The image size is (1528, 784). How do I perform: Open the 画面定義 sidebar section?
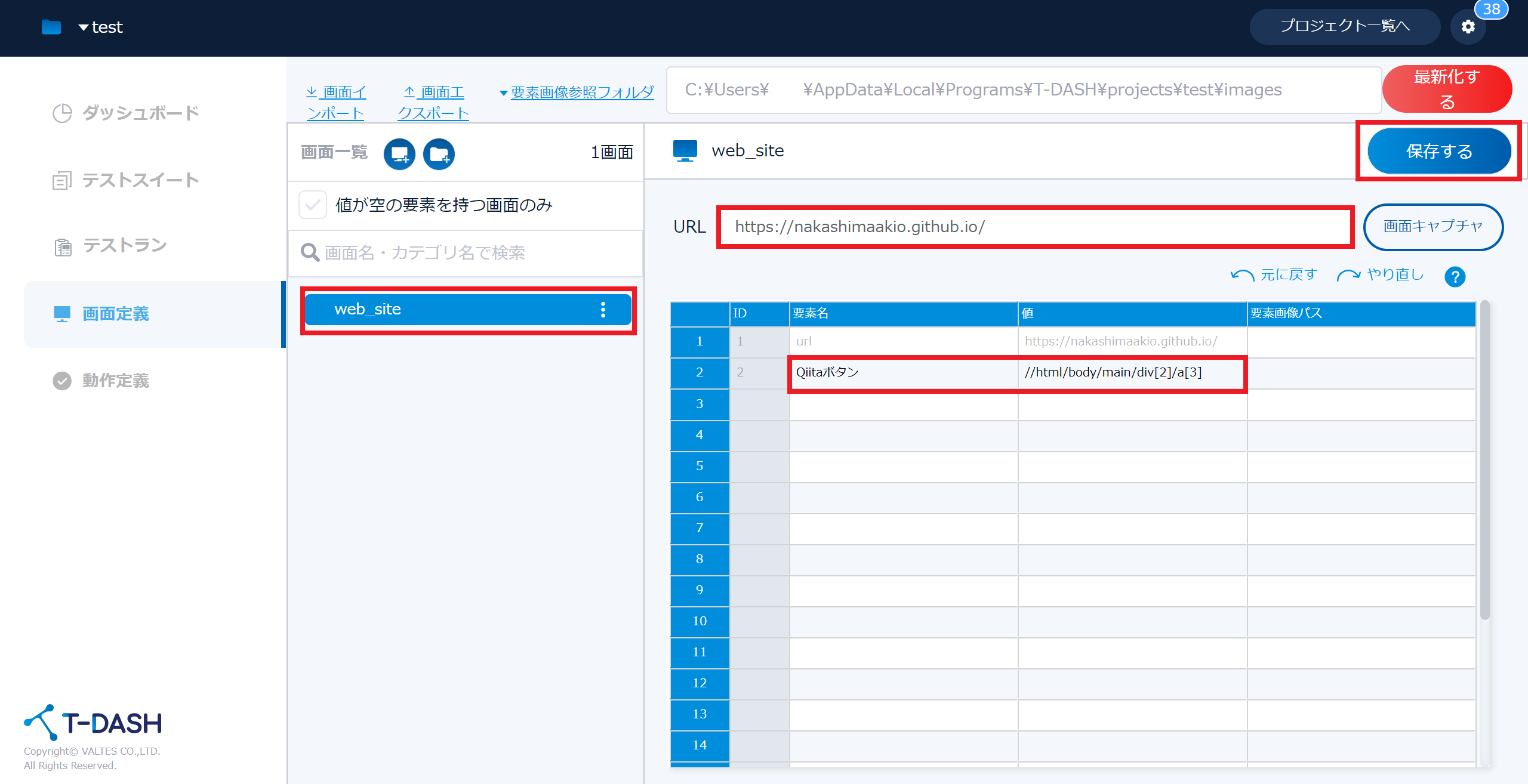pyautogui.click(x=116, y=314)
